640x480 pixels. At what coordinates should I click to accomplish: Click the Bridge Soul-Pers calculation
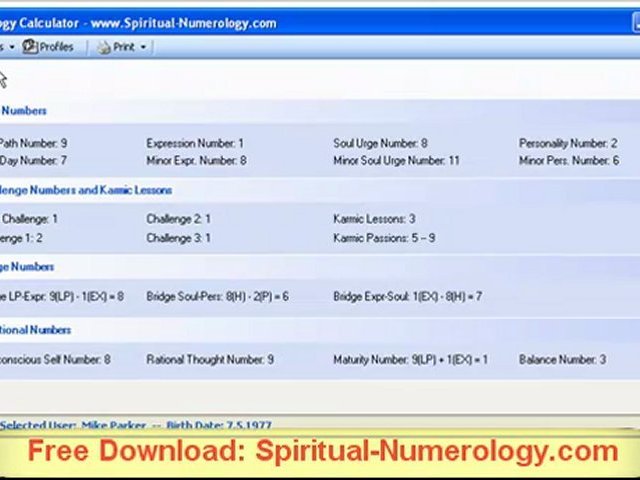coord(217,297)
